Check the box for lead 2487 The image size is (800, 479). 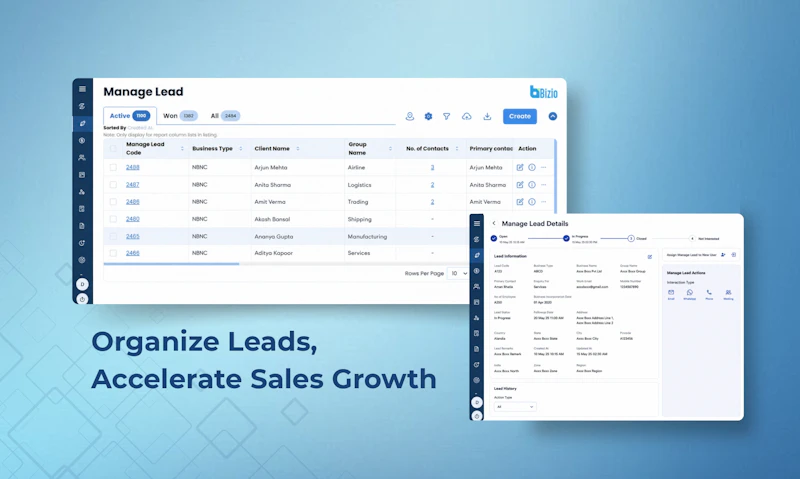pos(113,185)
